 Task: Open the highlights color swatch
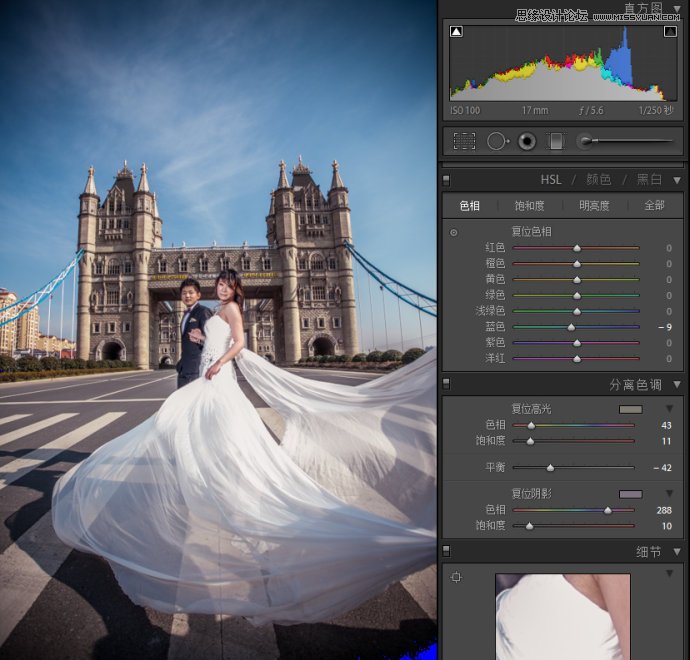pyautogui.click(x=630, y=409)
